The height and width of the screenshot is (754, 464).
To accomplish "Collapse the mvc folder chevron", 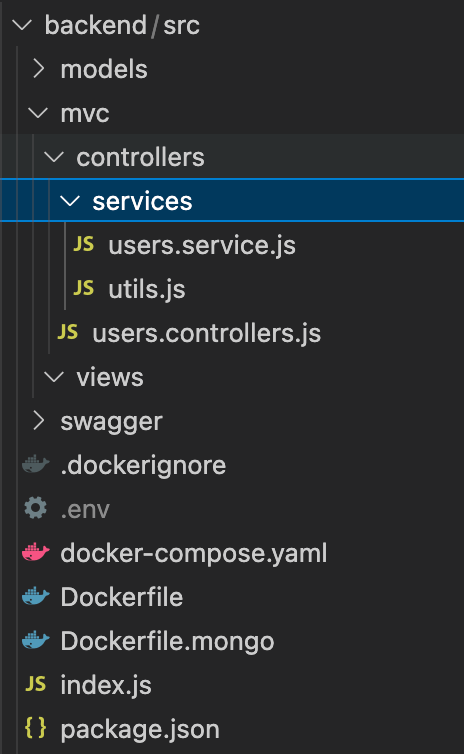I will pos(38,113).
